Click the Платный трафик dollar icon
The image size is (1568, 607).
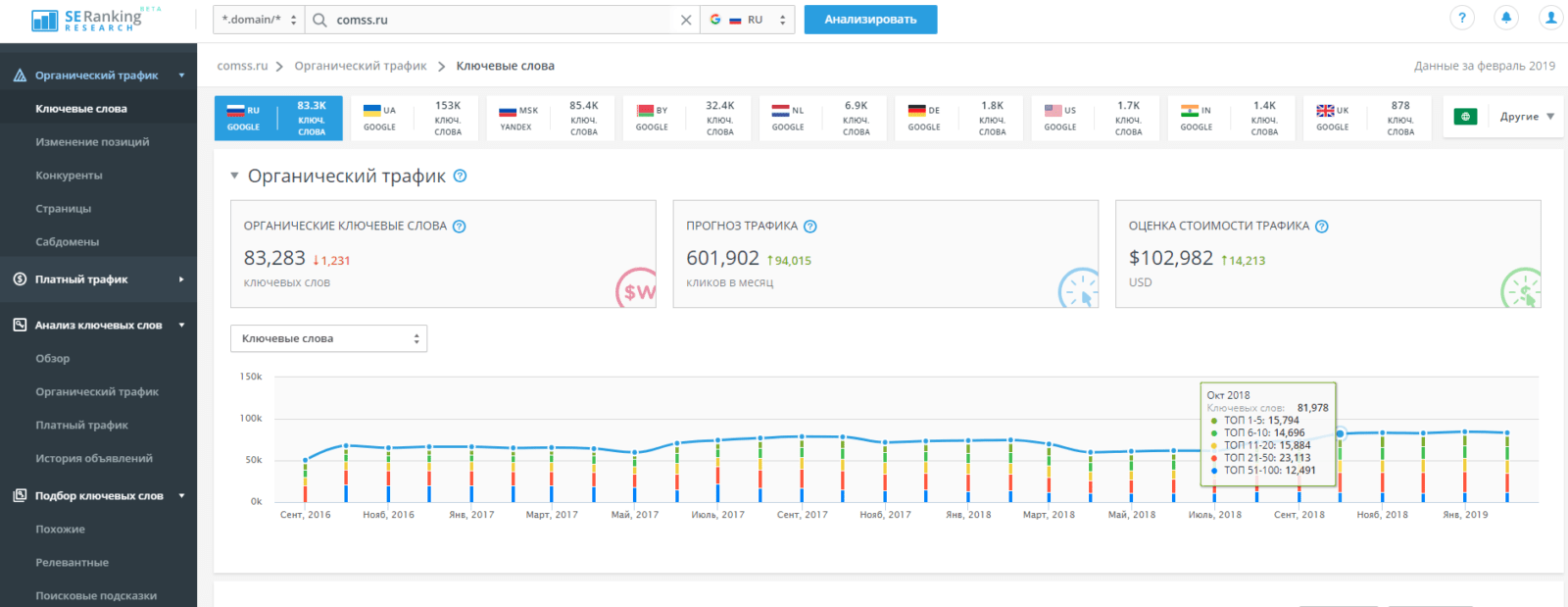coord(20,279)
